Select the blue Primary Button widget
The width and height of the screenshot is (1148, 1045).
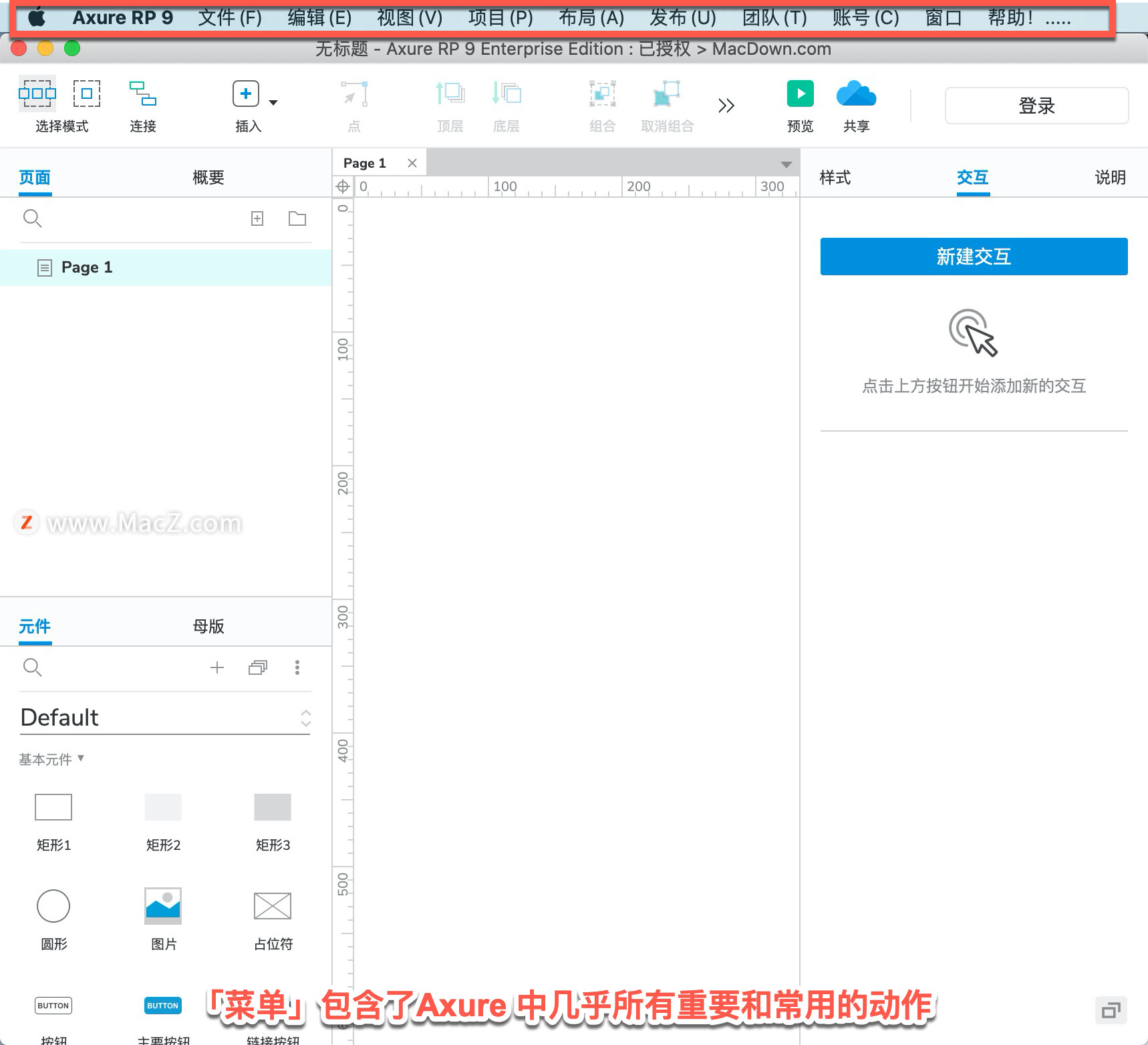point(163,1006)
